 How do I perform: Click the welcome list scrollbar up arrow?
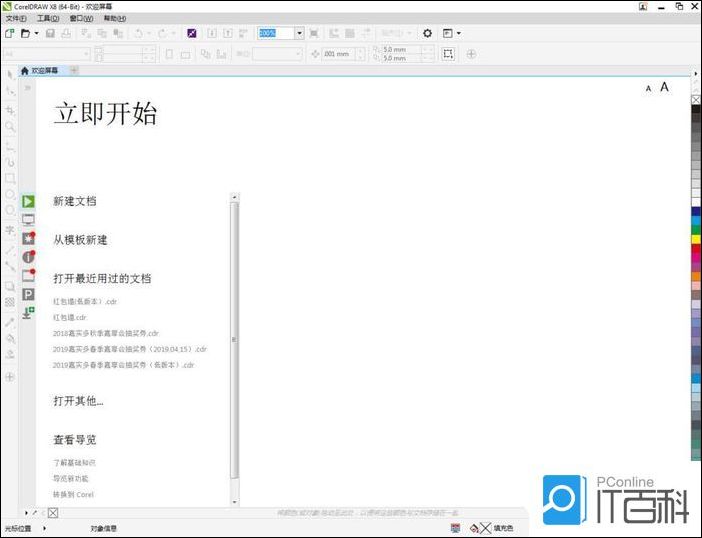[235, 197]
